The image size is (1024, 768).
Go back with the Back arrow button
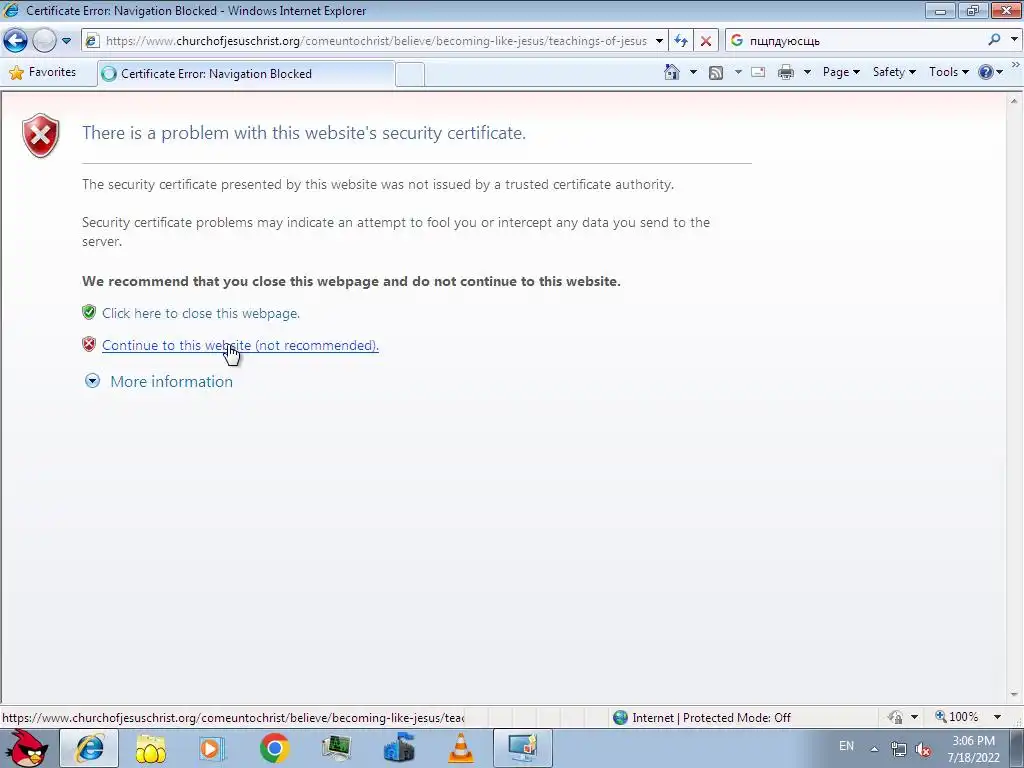point(16,40)
